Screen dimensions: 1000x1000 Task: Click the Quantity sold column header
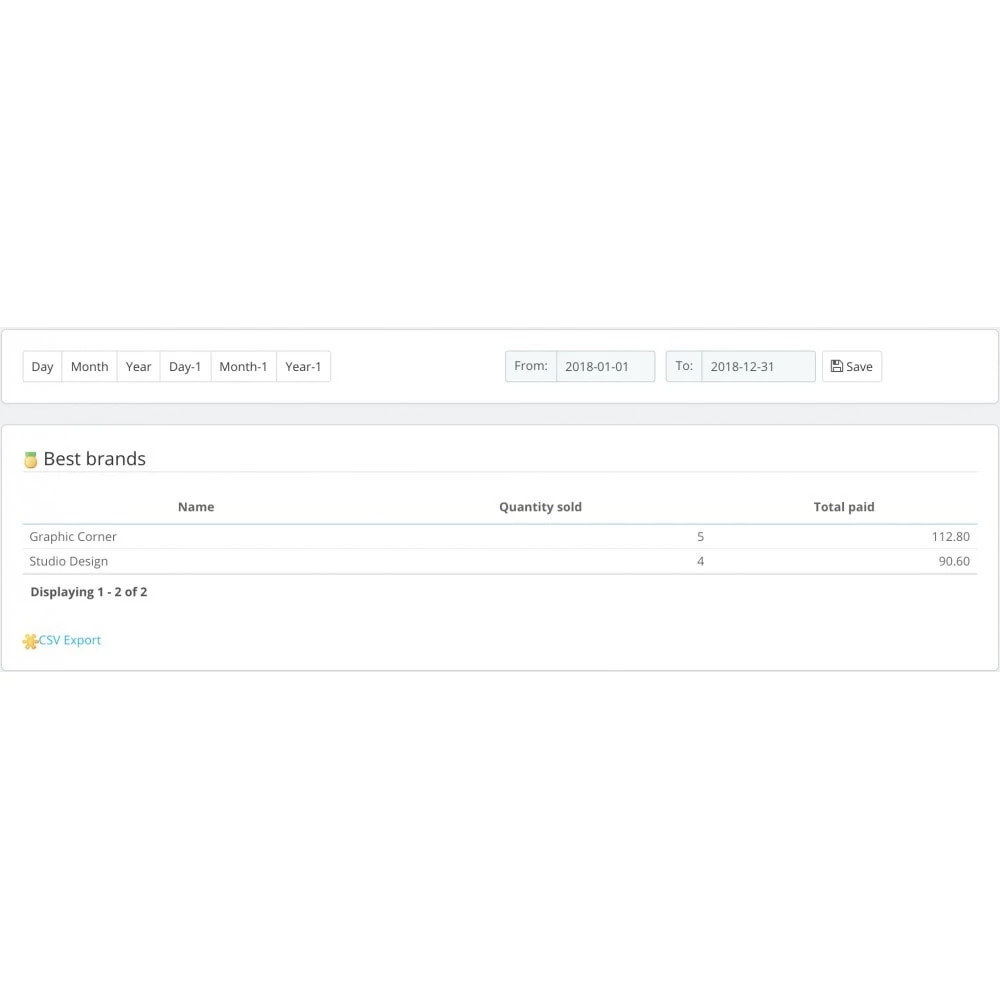point(540,507)
